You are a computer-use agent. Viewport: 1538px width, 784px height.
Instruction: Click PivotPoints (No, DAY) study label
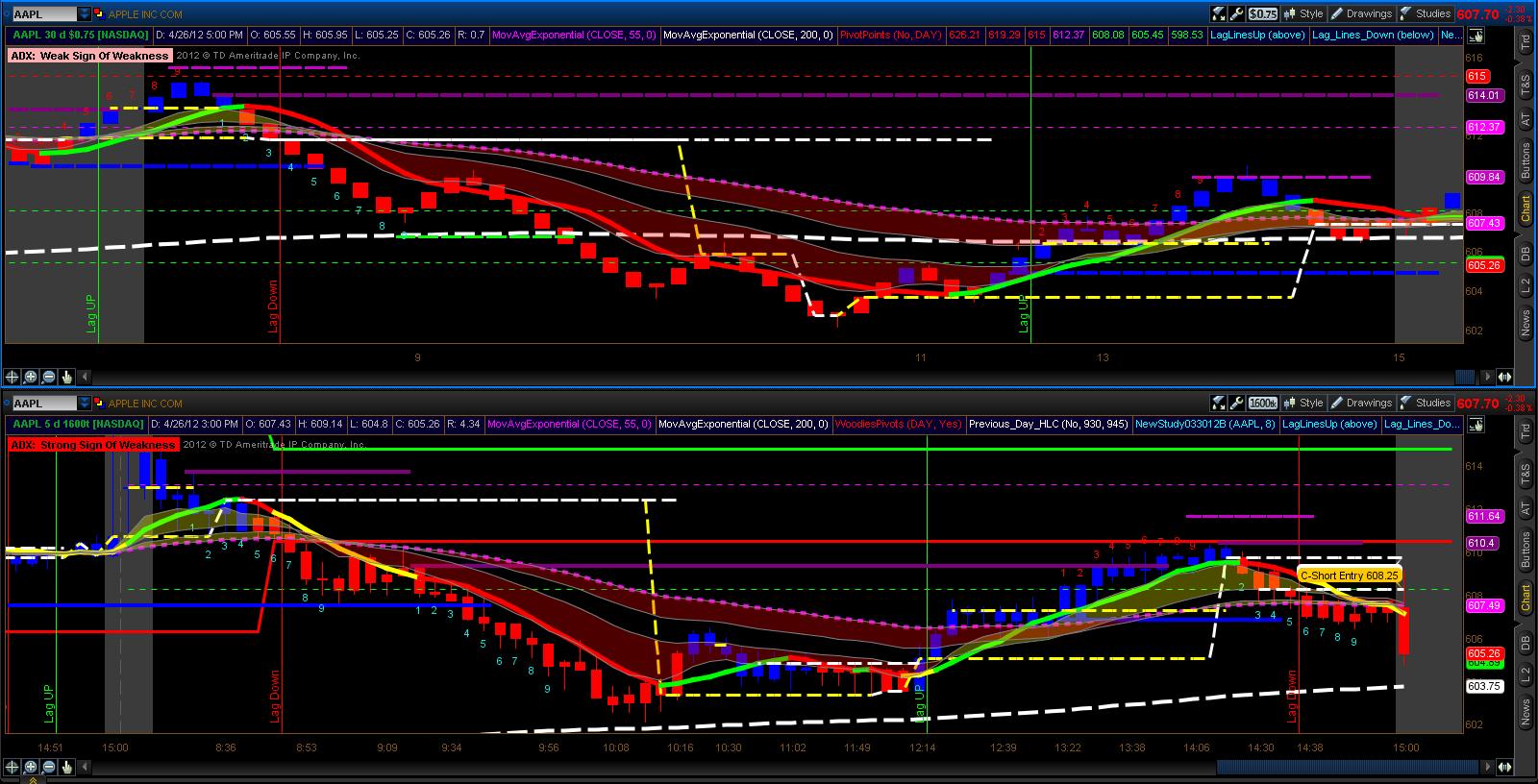pyautogui.click(x=891, y=36)
